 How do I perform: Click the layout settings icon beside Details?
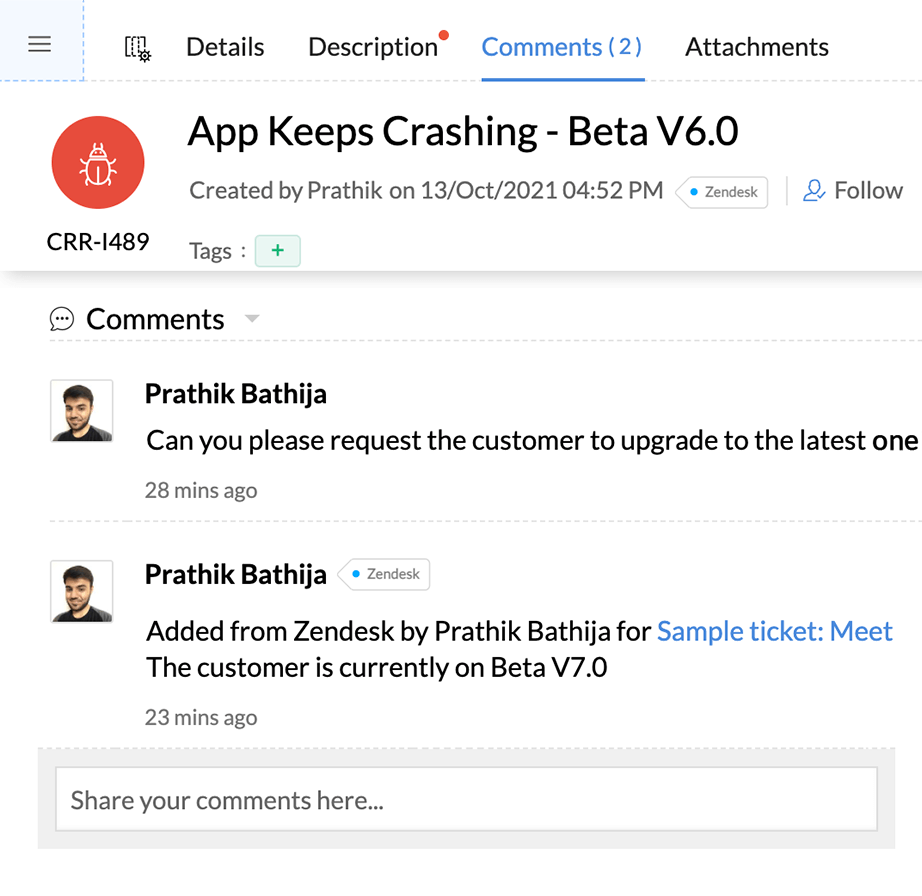pyautogui.click(x=137, y=47)
